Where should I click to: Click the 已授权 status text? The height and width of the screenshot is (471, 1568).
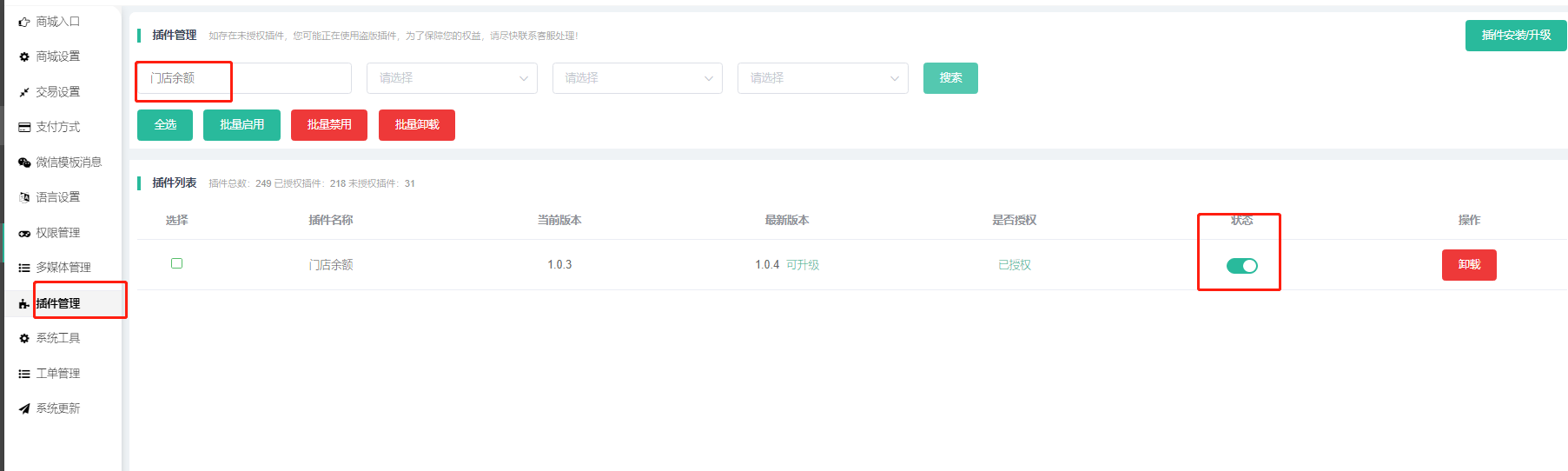coord(1015,265)
